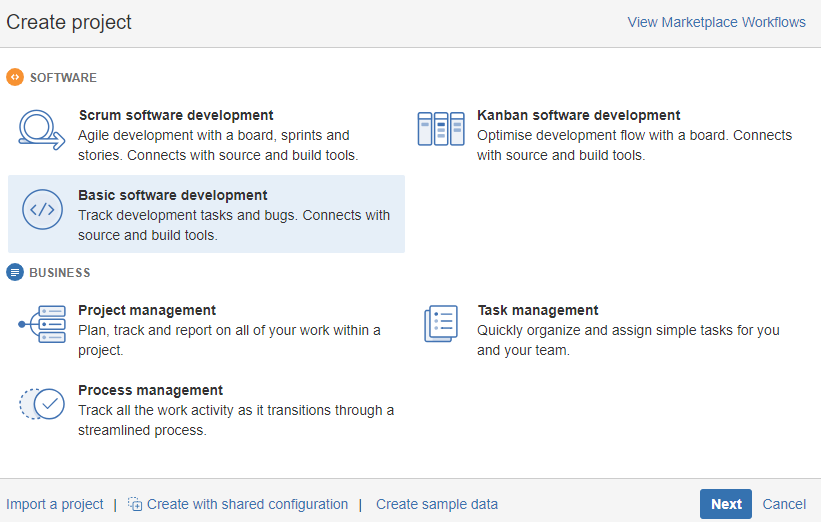Click the blue Business category icon
The height and width of the screenshot is (522, 821).
coord(15,272)
